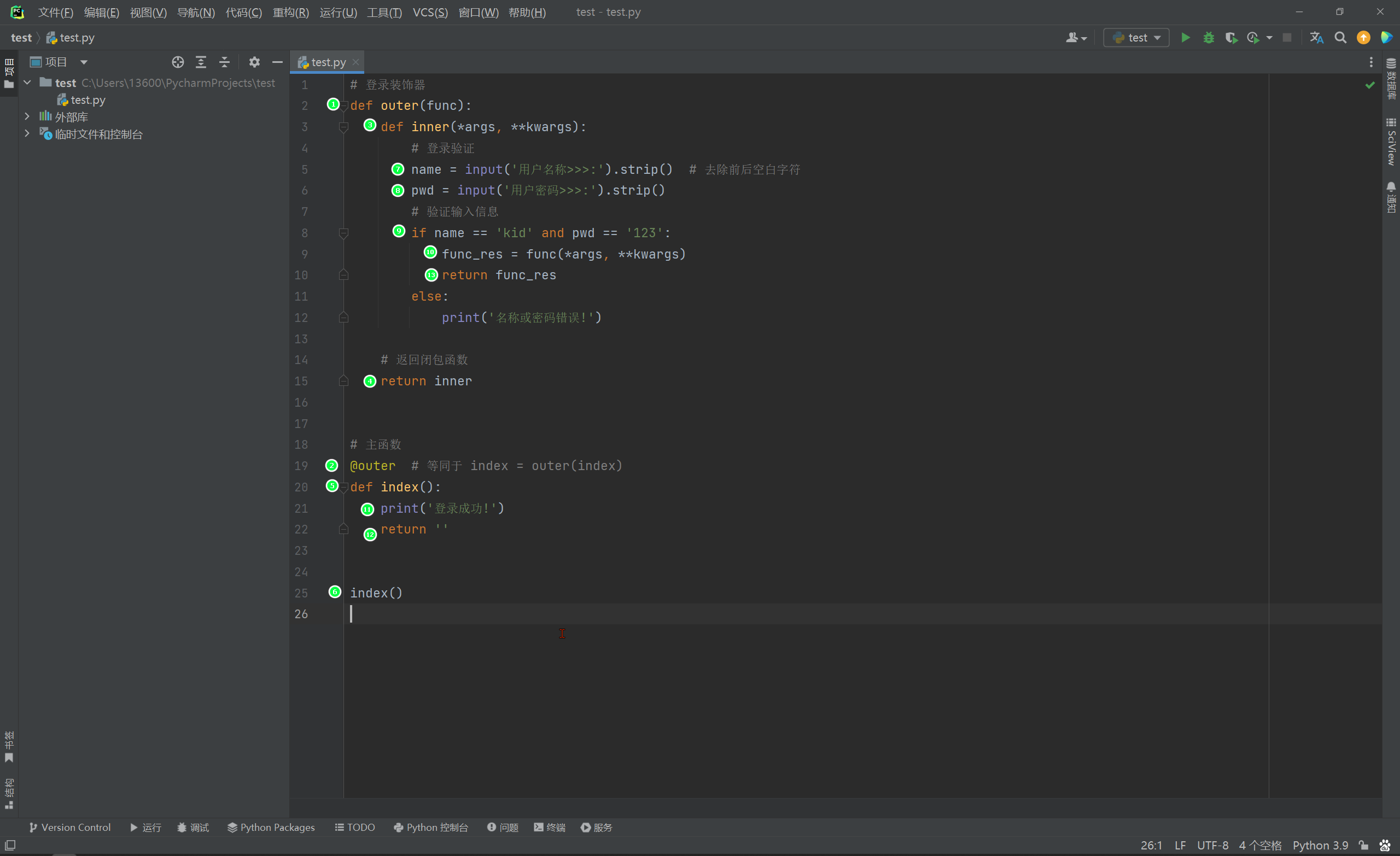Open the test run configuration dropdown
1400x856 pixels.
click(x=1136, y=38)
